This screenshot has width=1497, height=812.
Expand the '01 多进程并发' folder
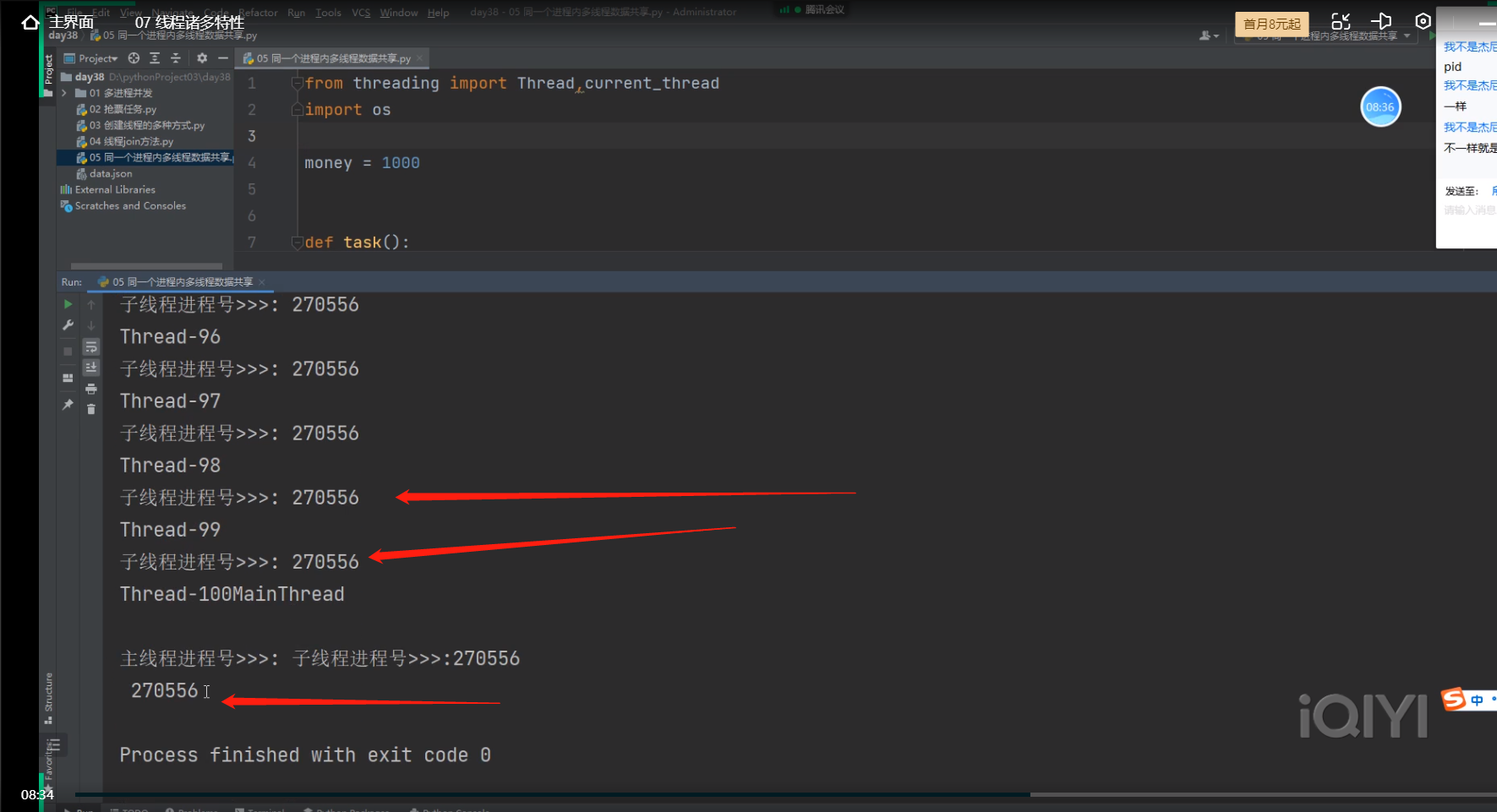(x=64, y=93)
